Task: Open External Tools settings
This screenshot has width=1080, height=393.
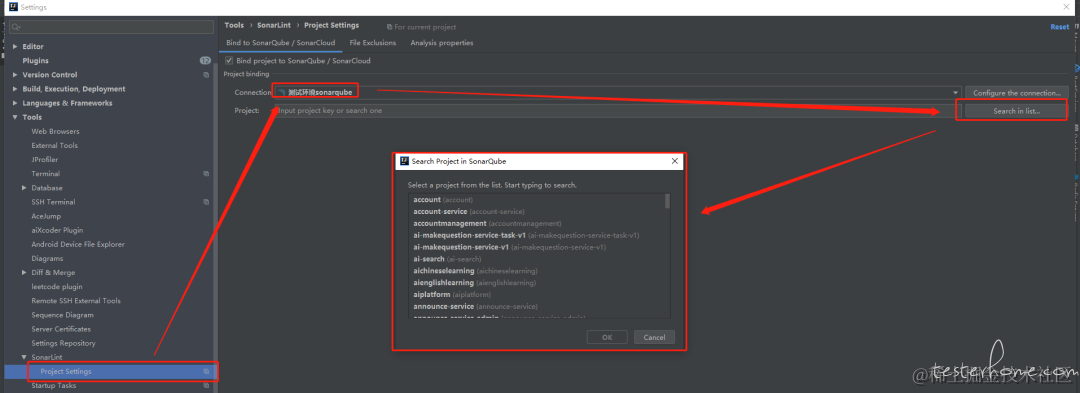Action: 54,146
